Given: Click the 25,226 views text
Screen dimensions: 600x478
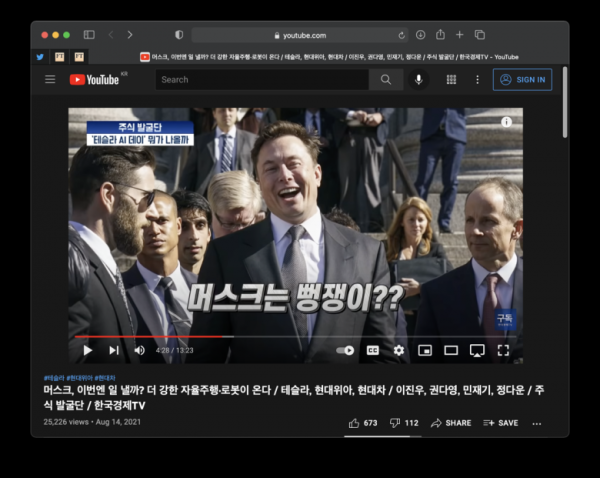Looking at the screenshot, I should click(x=66, y=422).
